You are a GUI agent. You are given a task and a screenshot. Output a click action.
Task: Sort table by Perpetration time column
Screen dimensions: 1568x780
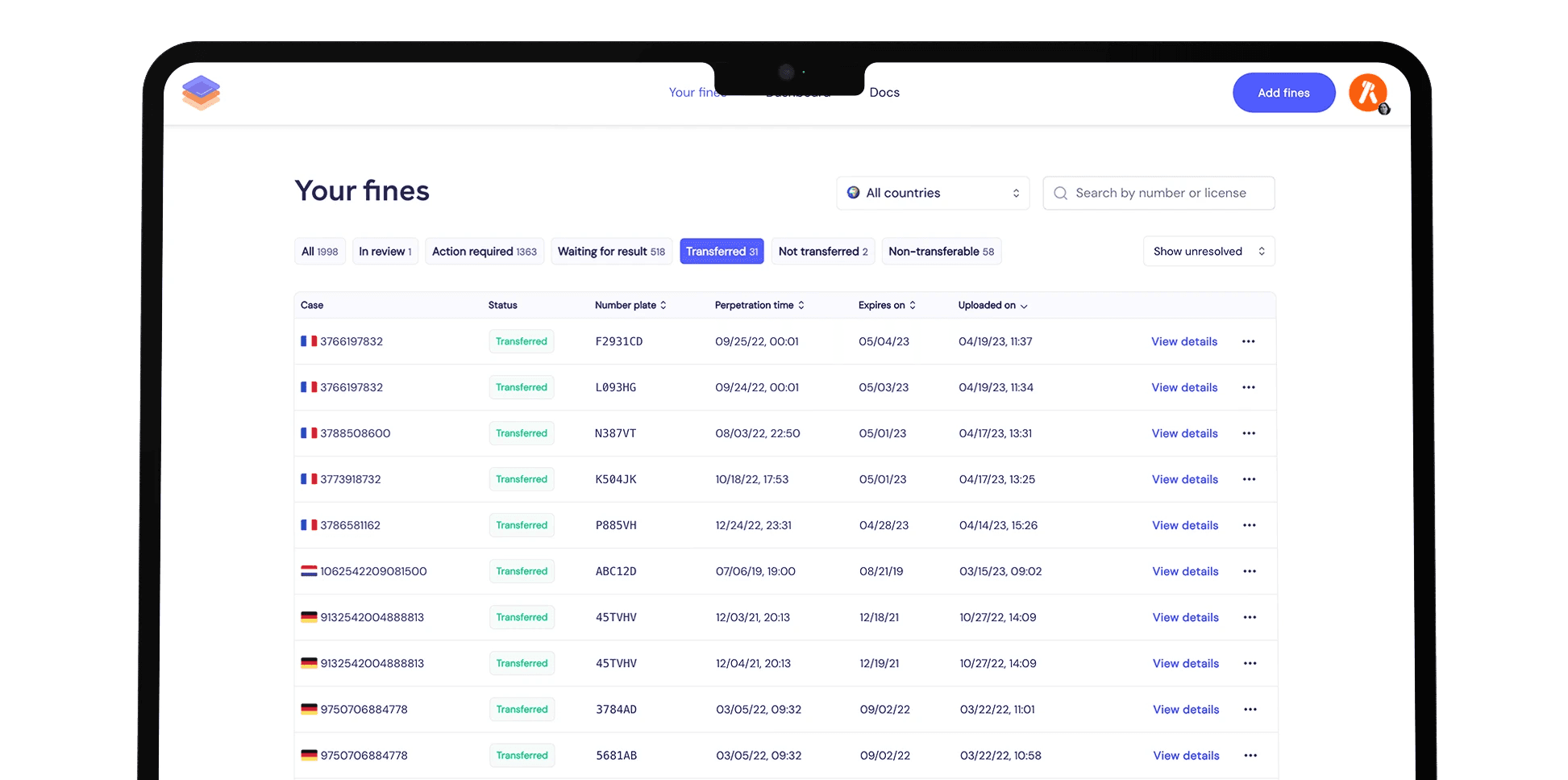[x=759, y=305]
